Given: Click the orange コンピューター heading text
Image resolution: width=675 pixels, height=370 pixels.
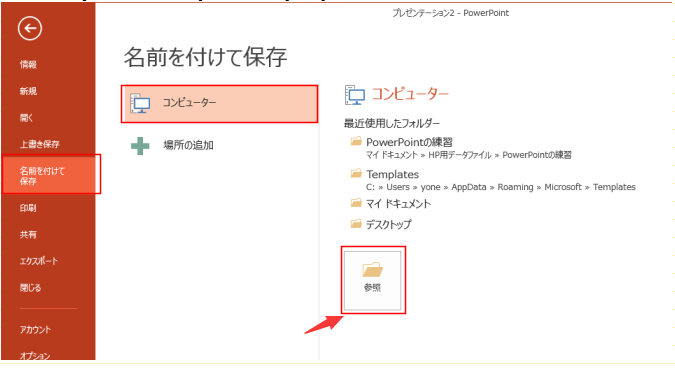Looking at the screenshot, I should click(410, 94).
